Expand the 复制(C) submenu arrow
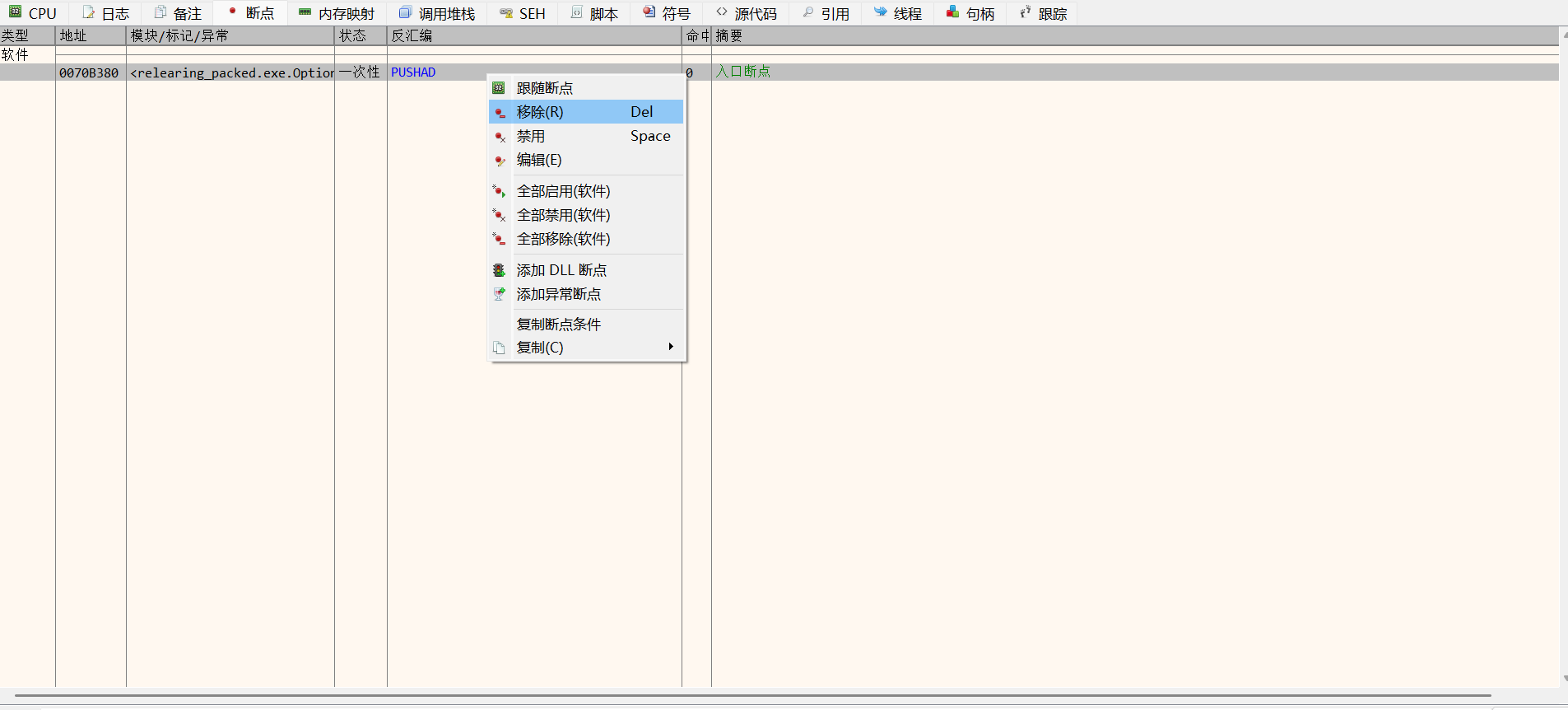The width and height of the screenshot is (1568, 710). point(671,347)
